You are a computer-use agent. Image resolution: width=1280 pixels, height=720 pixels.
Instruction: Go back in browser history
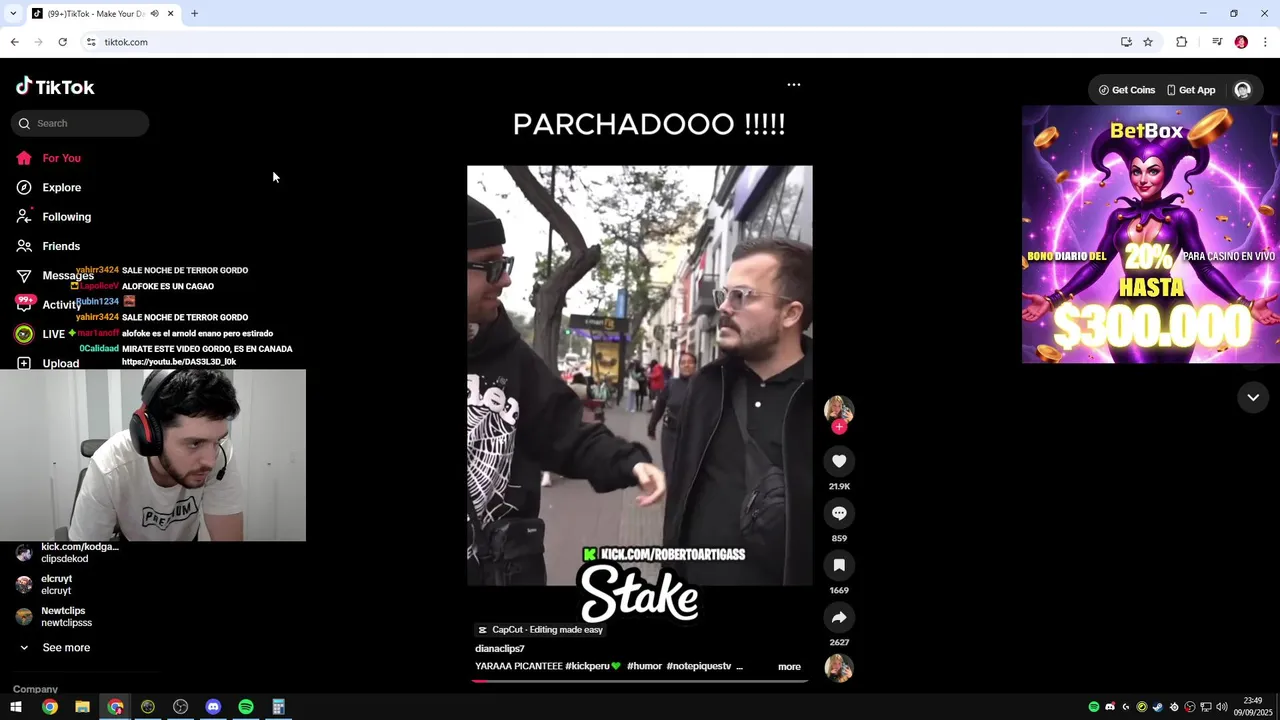(14, 42)
